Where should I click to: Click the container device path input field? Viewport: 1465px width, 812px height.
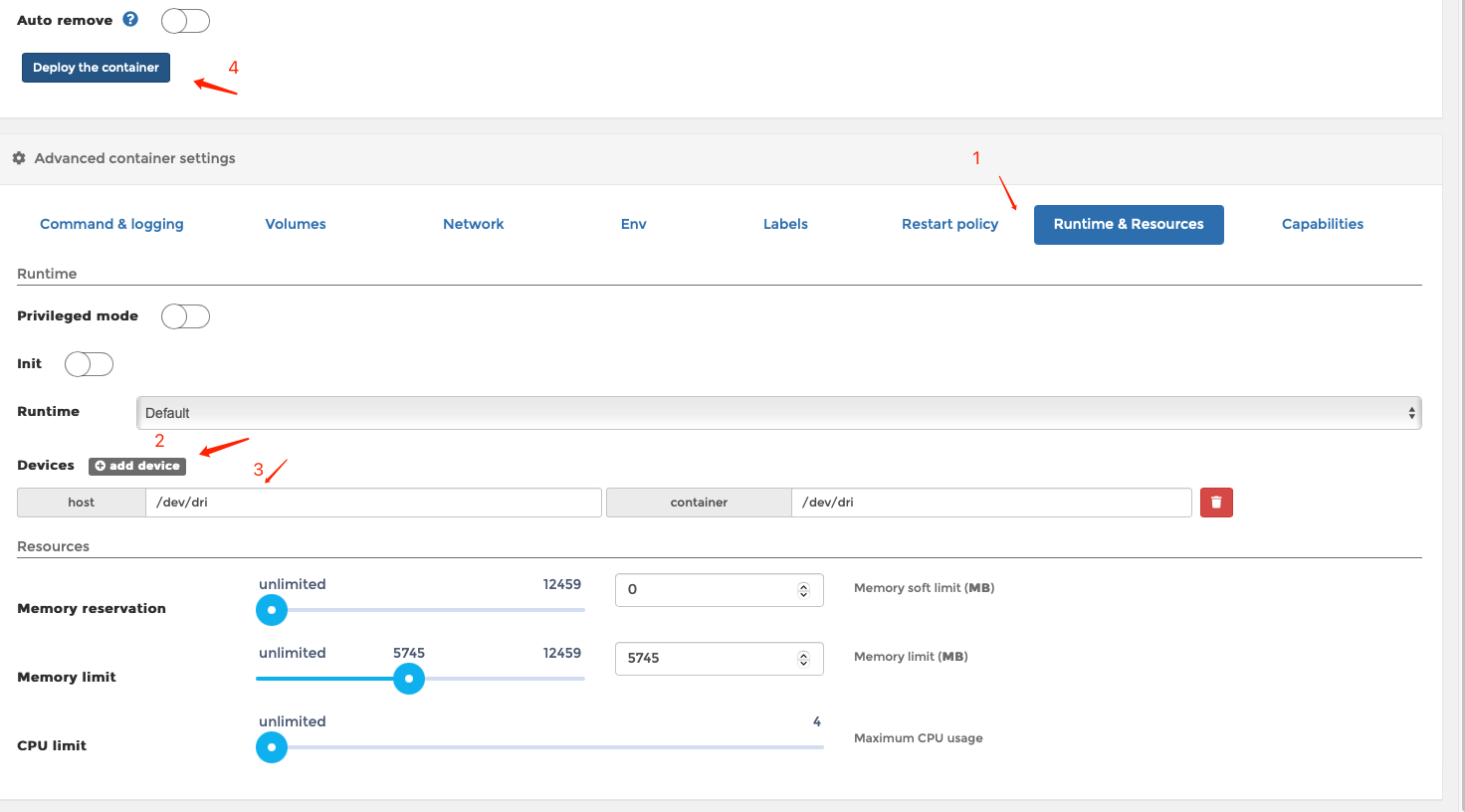pos(990,503)
